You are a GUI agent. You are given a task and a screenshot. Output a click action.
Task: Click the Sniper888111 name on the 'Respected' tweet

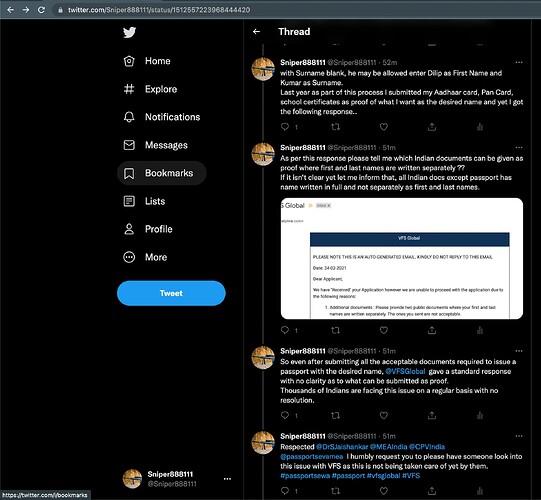(303, 436)
